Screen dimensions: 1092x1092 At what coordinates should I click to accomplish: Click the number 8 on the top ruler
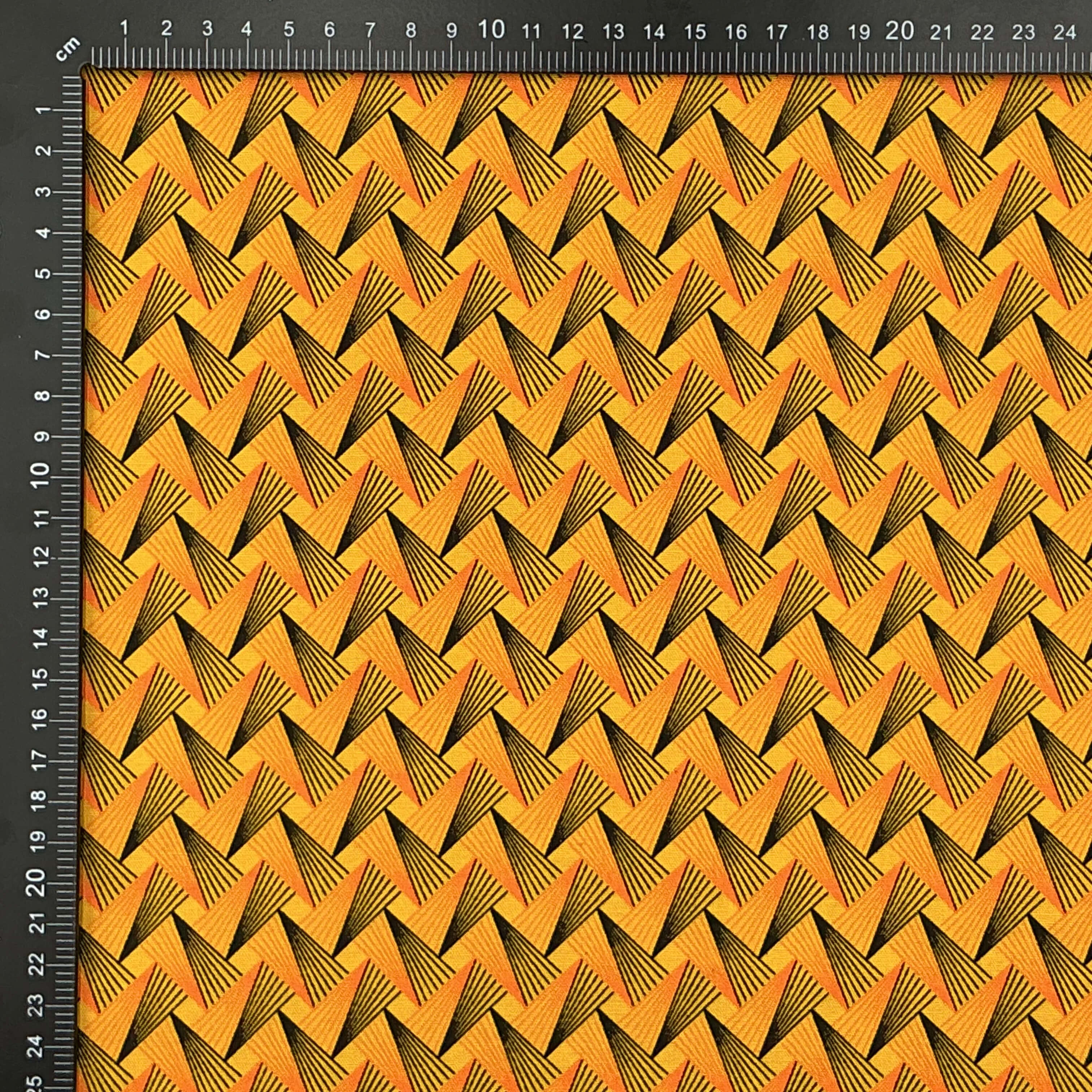tap(411, 29)
